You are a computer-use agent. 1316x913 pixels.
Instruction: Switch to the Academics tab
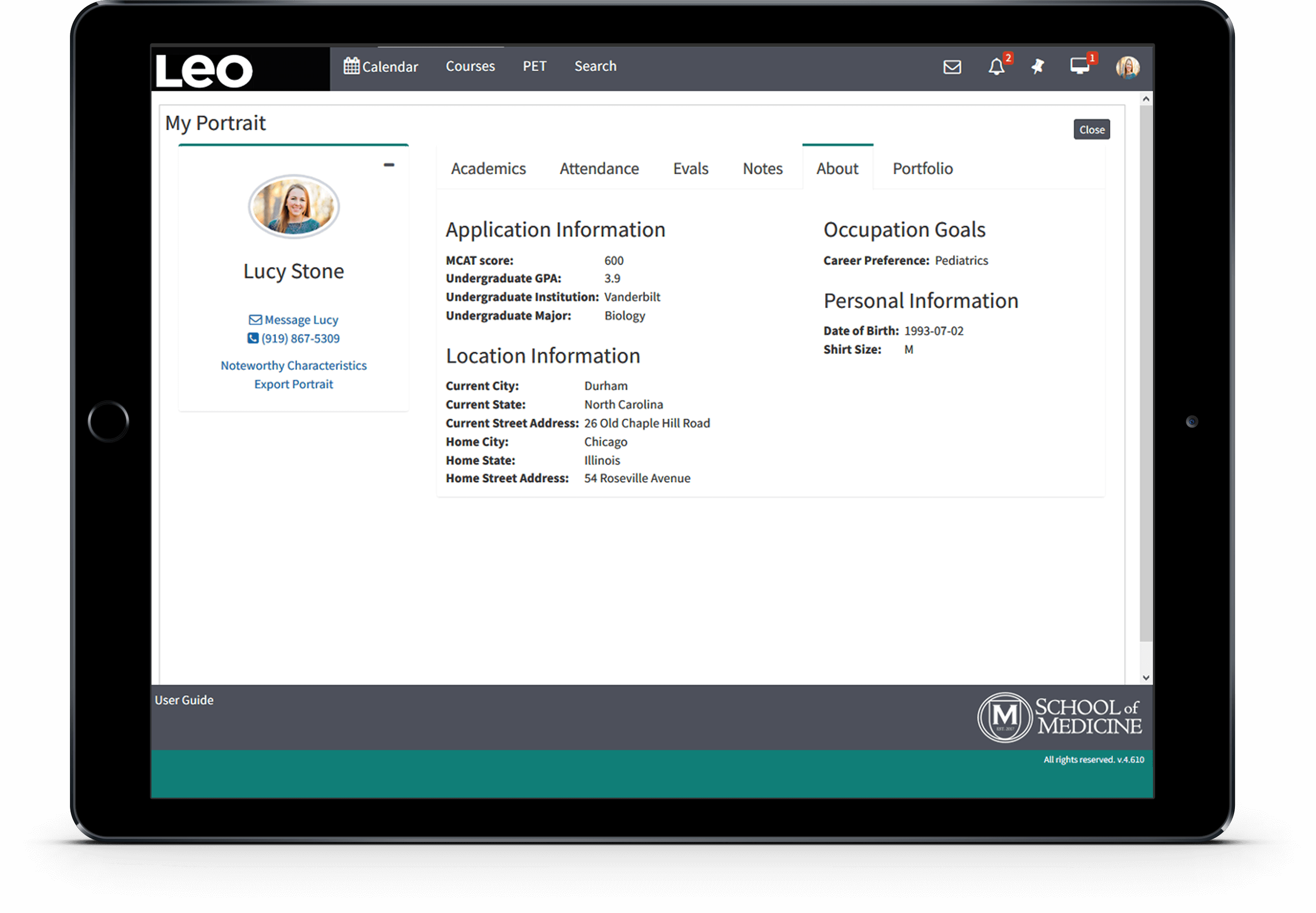click(488, 169)
